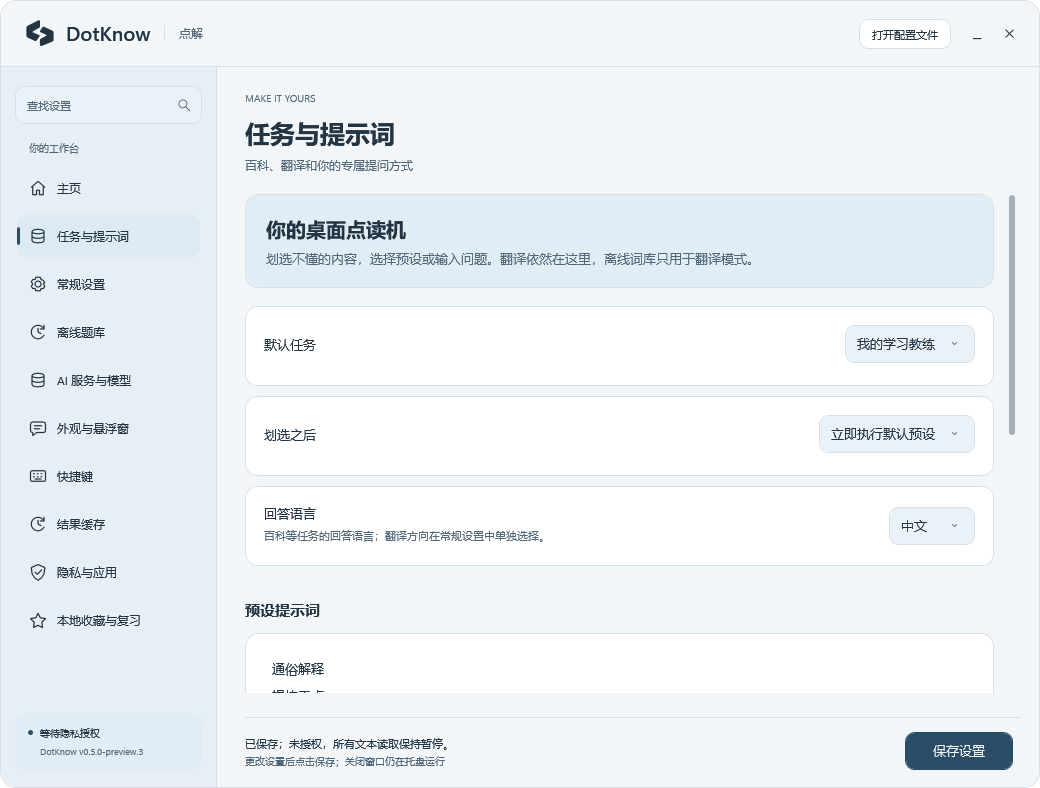1040x788 pixels.
Task: Open 本地收藏与复习 page
Action: 108,620
